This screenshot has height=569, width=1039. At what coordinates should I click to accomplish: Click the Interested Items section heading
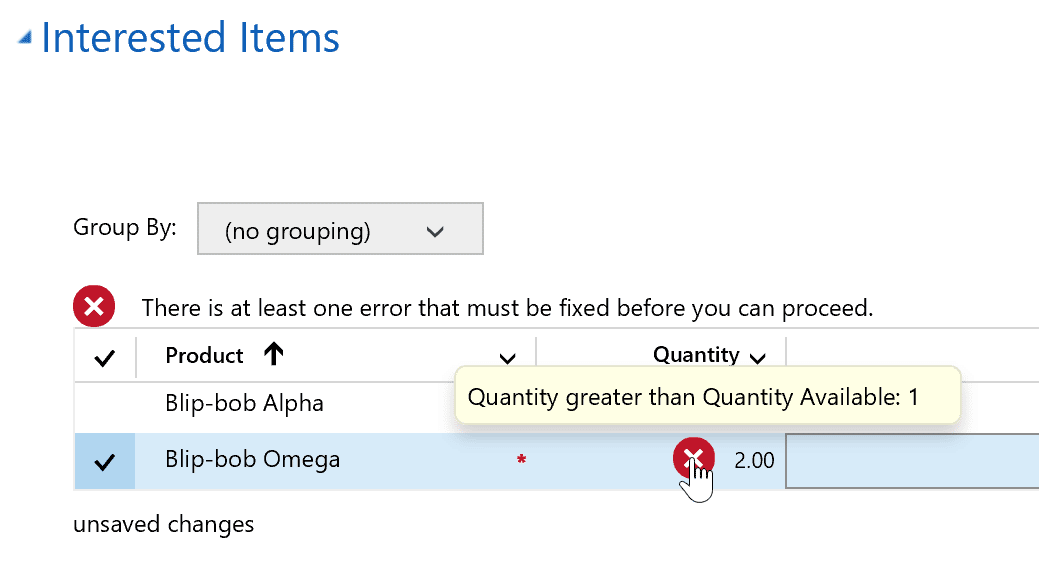190,38
